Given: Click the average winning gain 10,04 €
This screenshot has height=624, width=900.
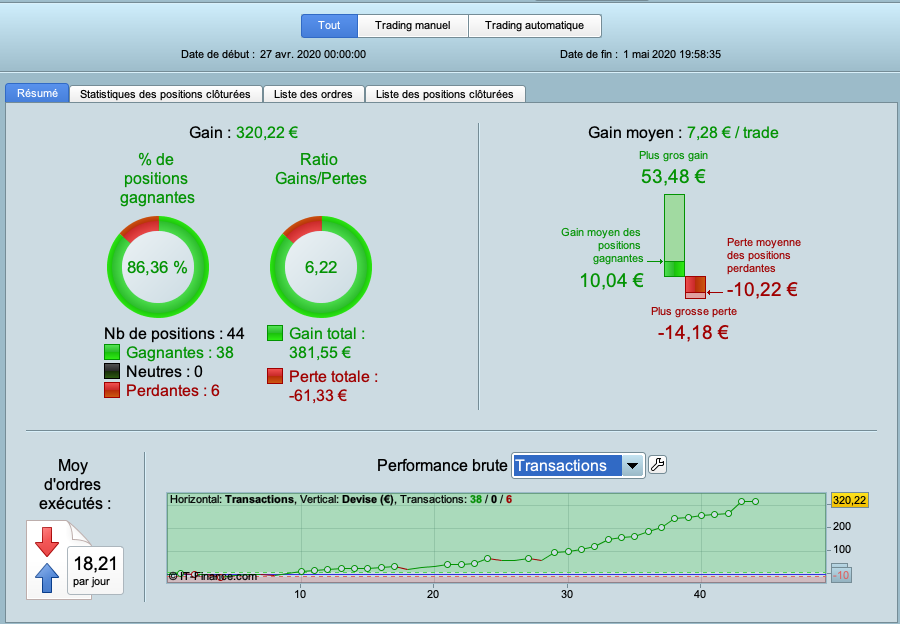Looking at the screenshot, I should (611, 280).
